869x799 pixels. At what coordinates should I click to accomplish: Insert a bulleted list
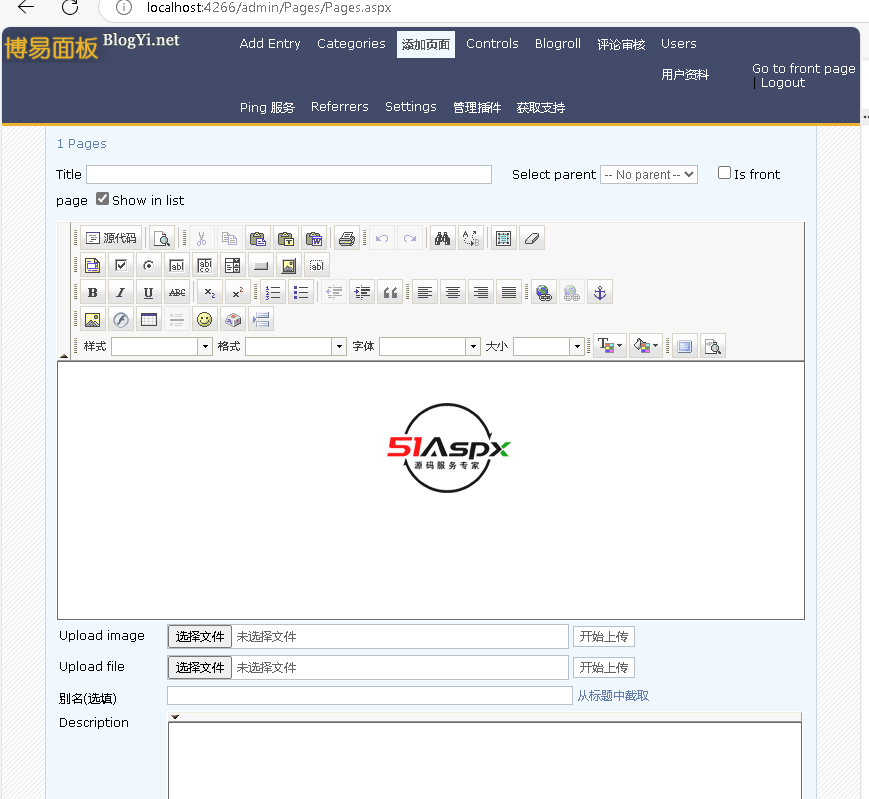point(301,293)
